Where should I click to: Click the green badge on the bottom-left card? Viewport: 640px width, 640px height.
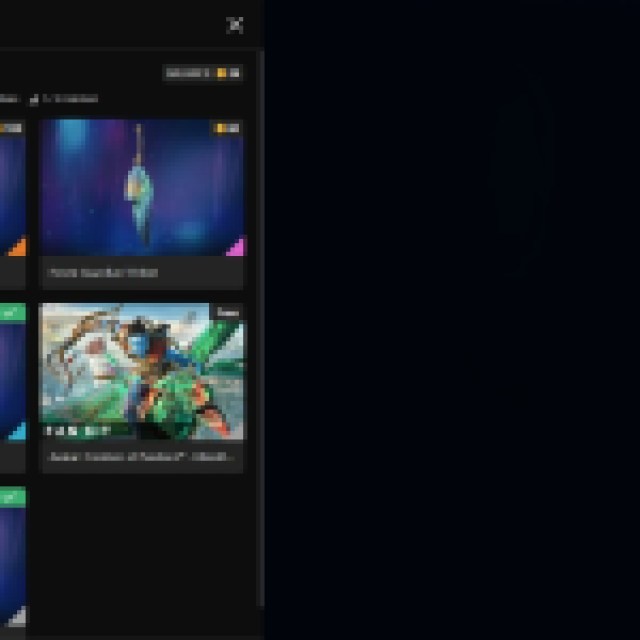point(11,497)
